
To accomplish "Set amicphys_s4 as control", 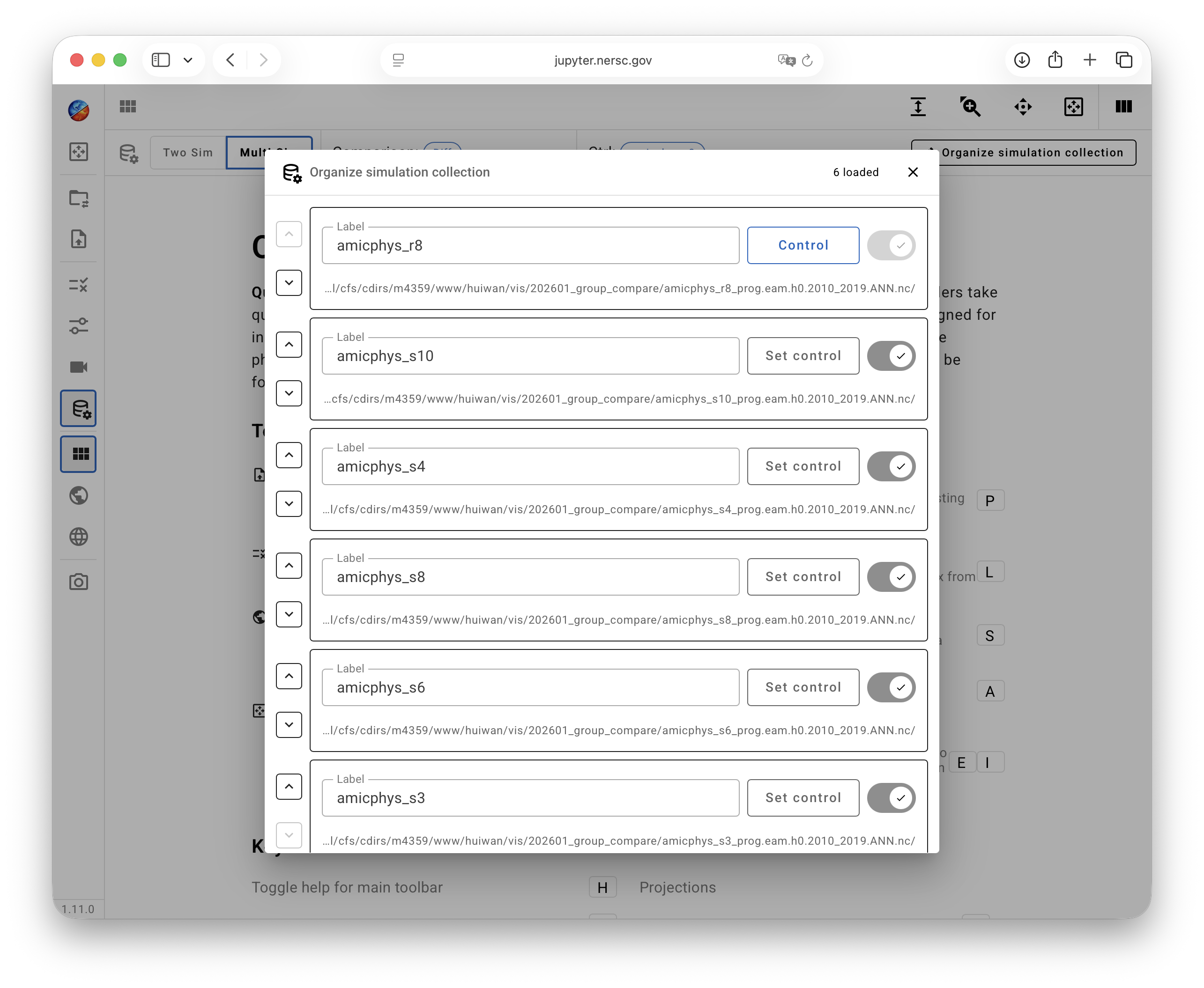I will click(803, 466).
